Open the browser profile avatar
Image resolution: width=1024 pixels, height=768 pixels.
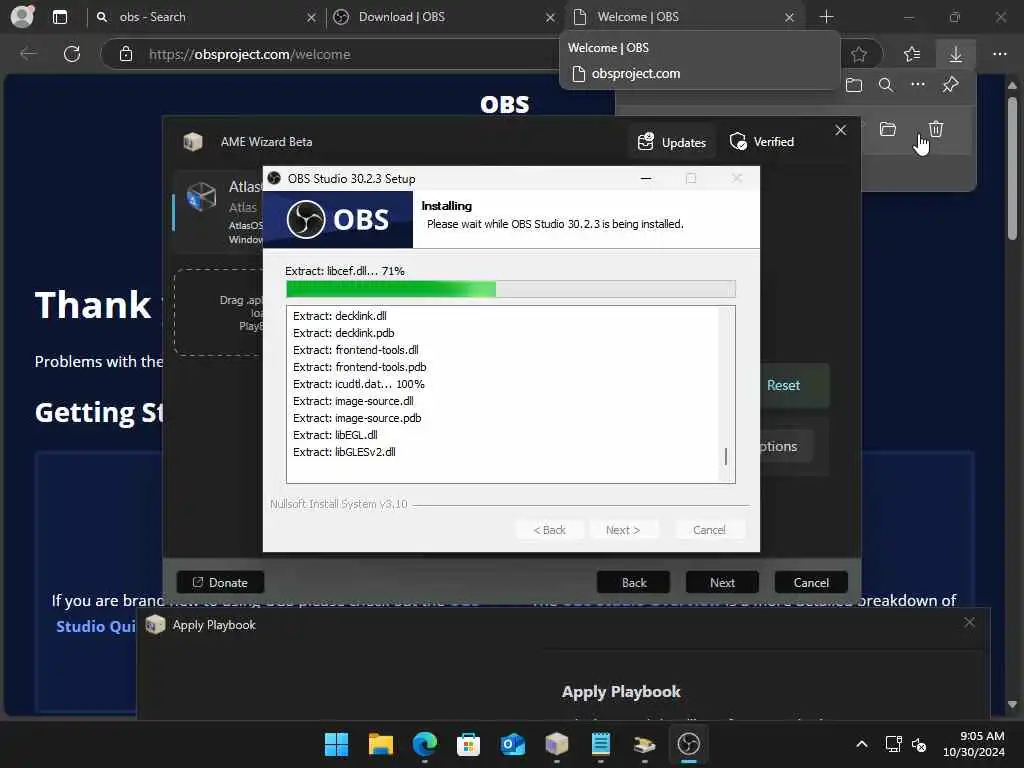tap(22, 16)
